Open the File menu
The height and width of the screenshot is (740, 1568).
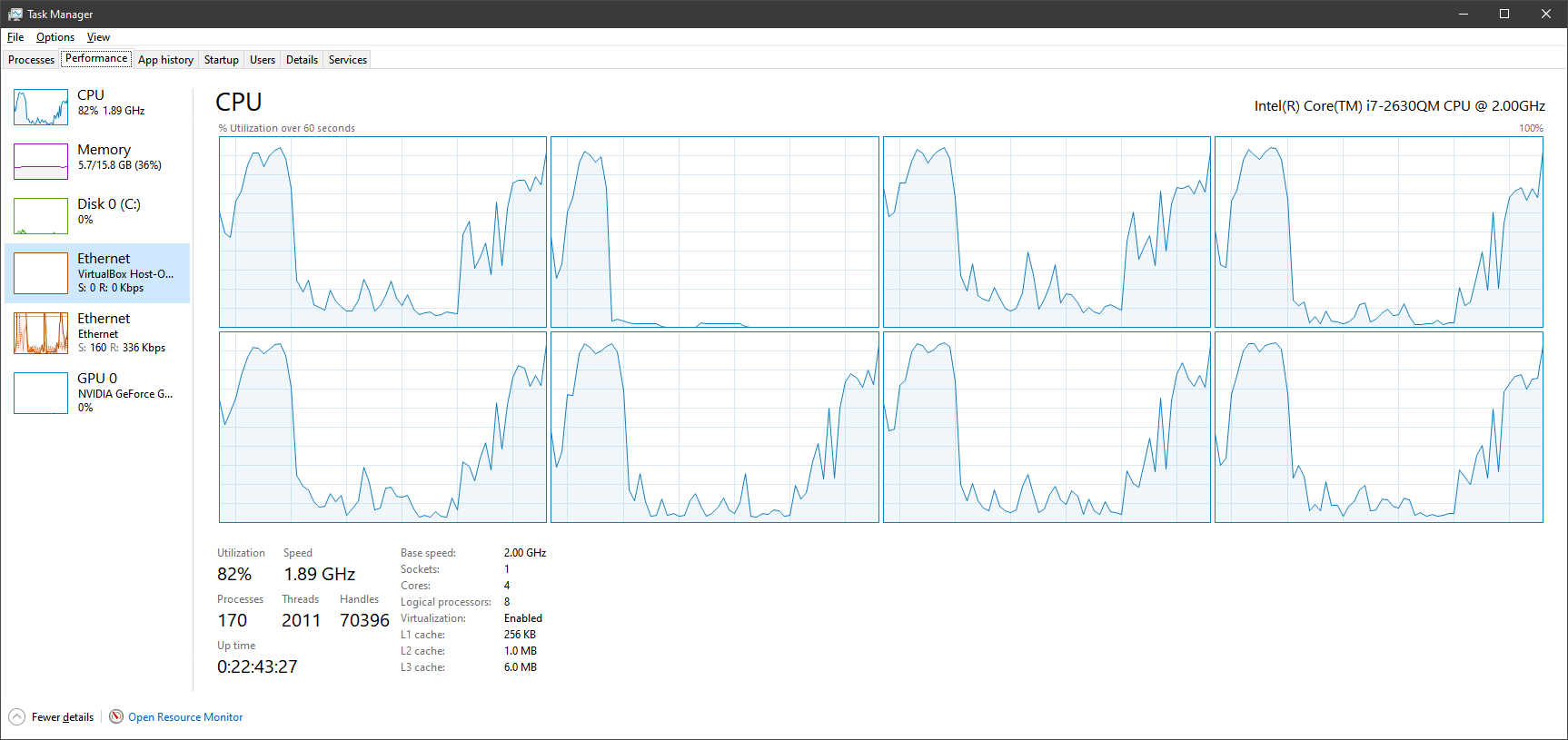click(x=15, y=37)
